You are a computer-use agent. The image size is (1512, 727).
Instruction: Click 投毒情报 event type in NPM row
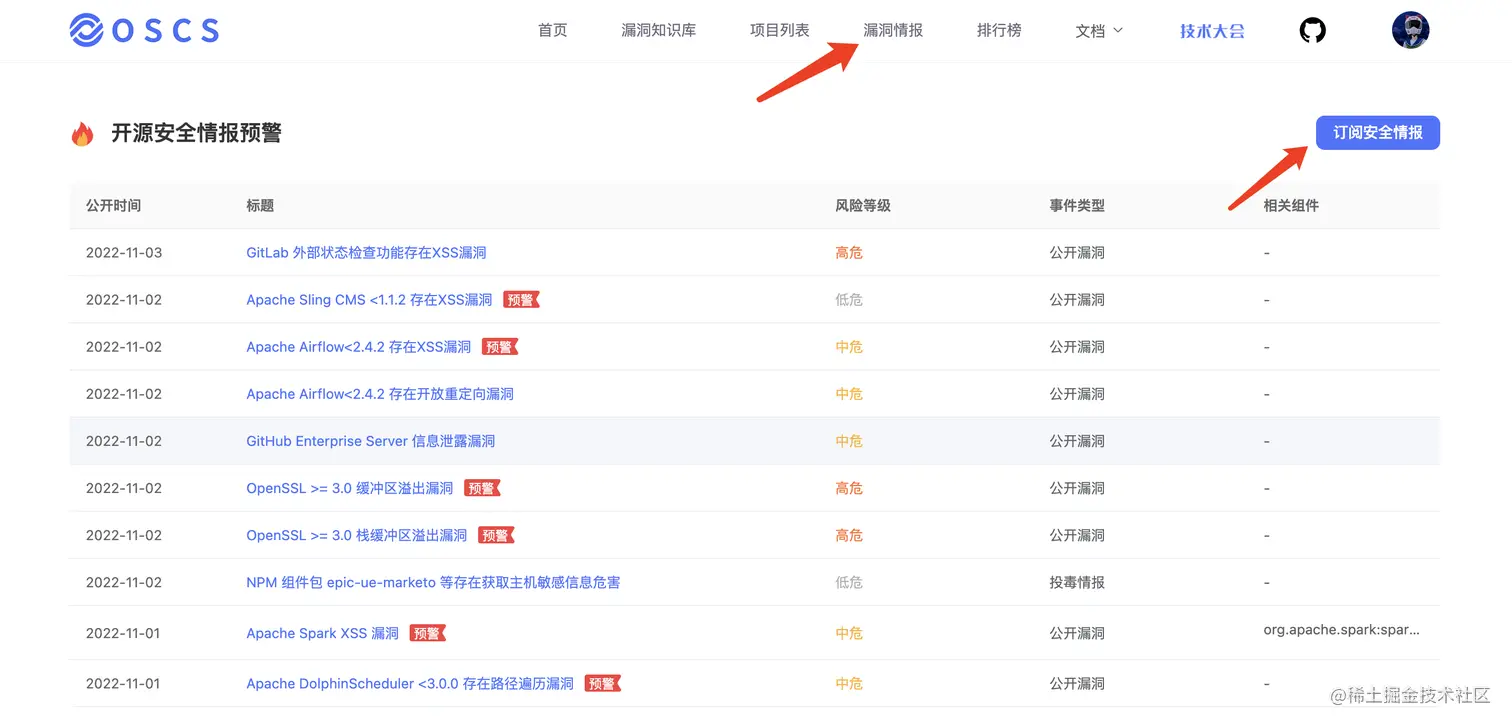pyautogui.click(x=1077, y=582)
